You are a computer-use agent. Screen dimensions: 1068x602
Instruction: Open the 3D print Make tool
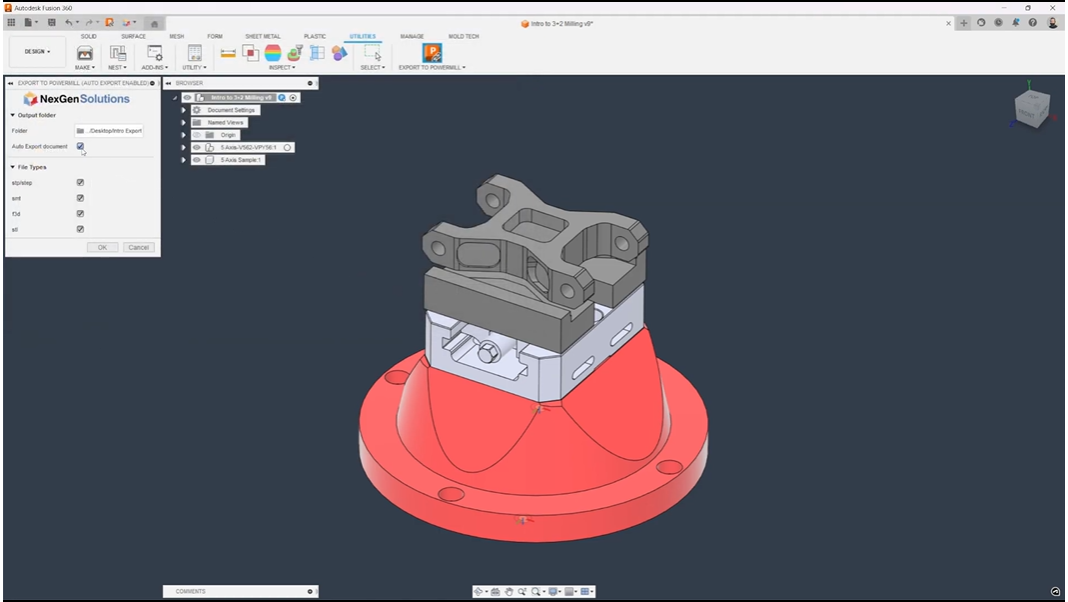(84, 53)
